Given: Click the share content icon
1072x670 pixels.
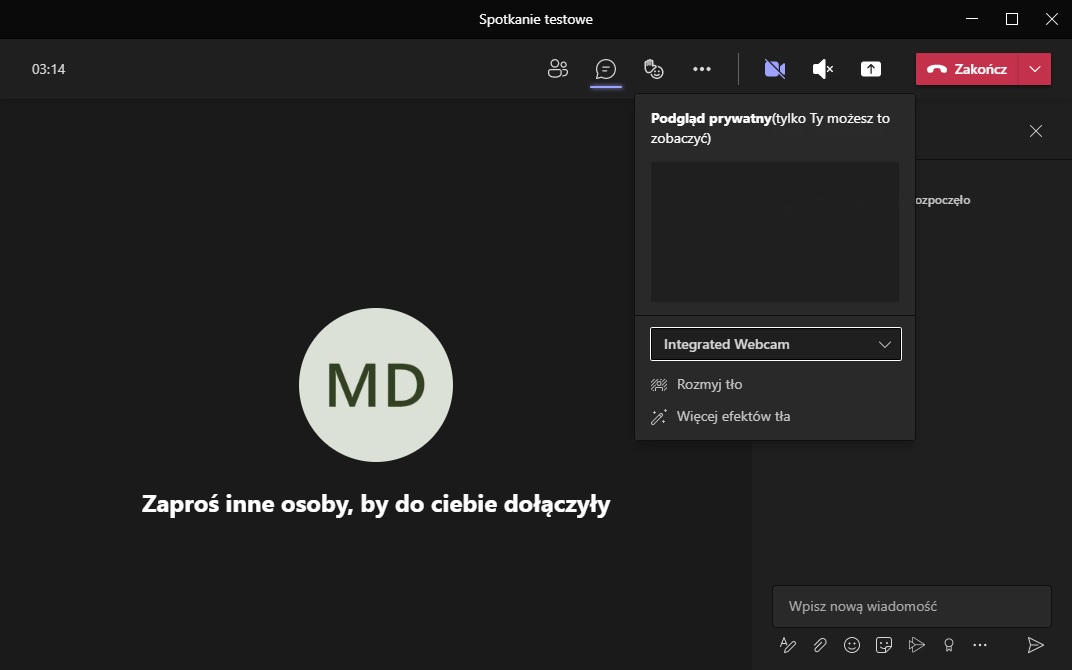Looking at the screenshot, I should [x=871, y=69].
